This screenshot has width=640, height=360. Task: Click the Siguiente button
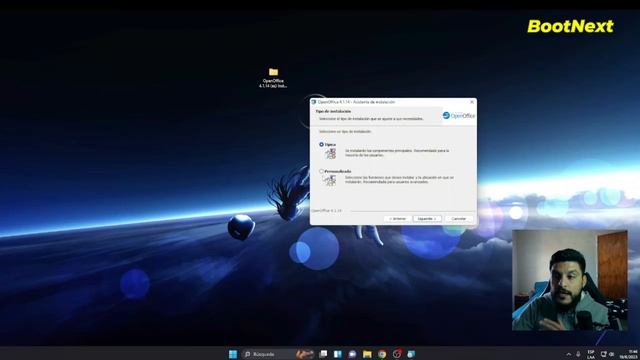pyautogui.click(x=427, y=219)
